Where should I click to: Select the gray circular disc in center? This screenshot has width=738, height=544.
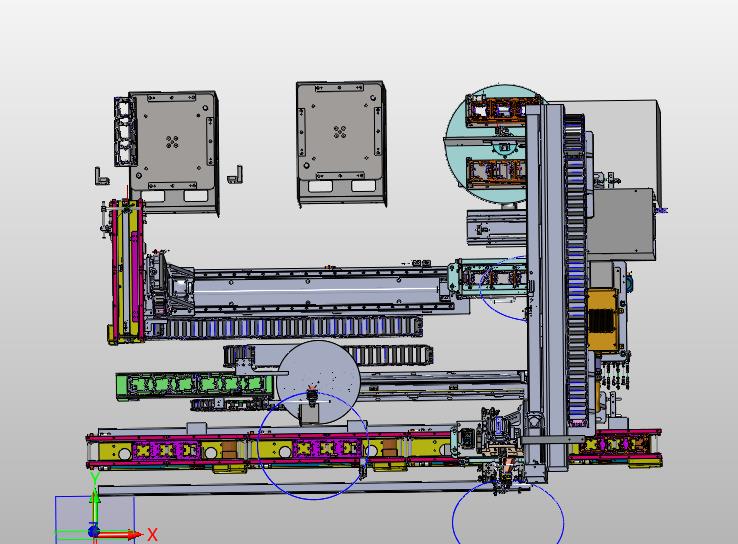pyautogui.click(x=318, y=382)
